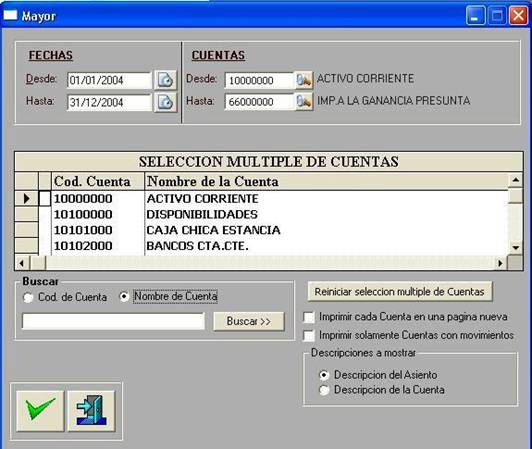Image resolution: width=532 pixels, height=449 pixels.
Task: Click grid horizontal scrollbar right arrow
Action: coord(500,263)
